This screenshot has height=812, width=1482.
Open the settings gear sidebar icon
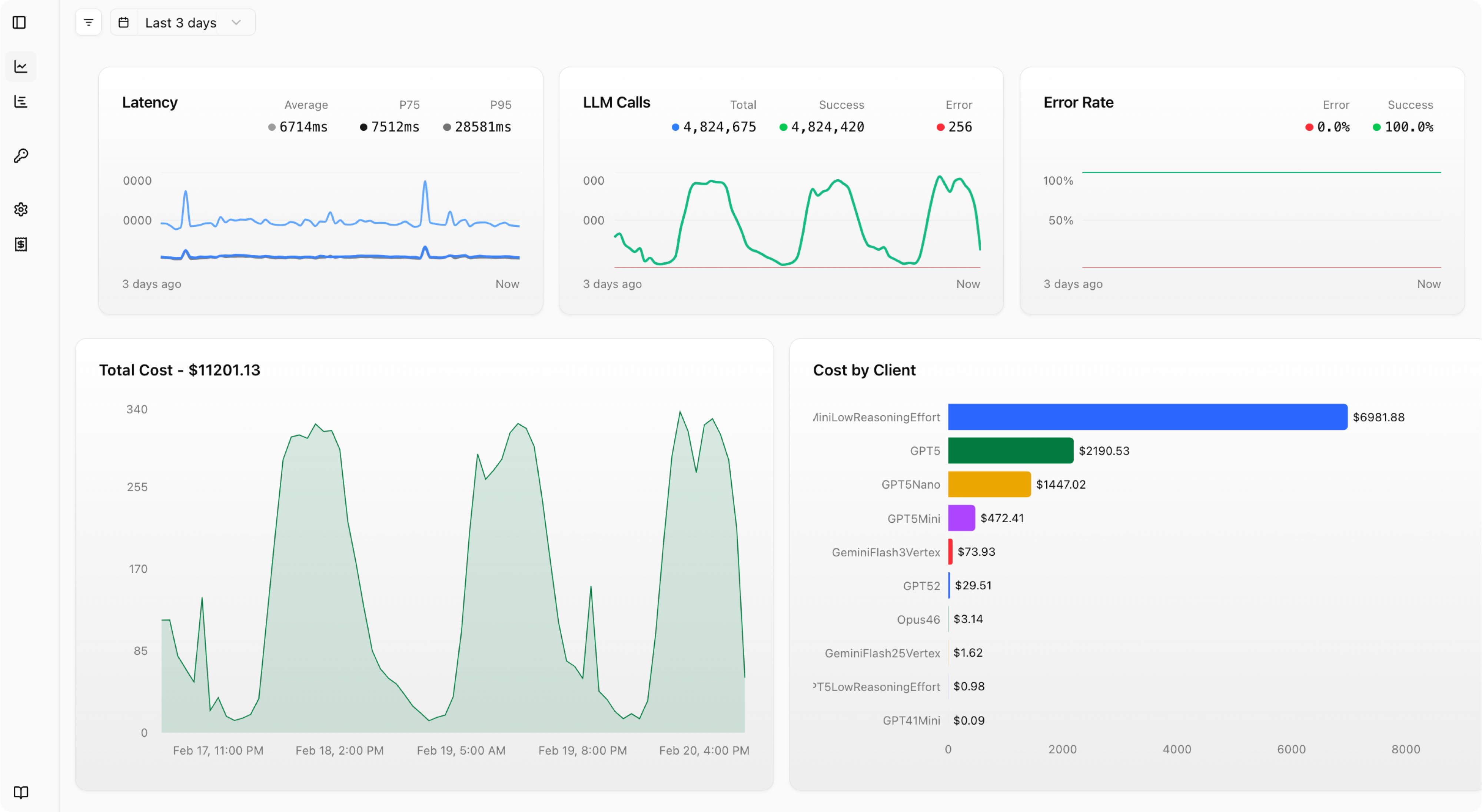click(x=21, y=209)
